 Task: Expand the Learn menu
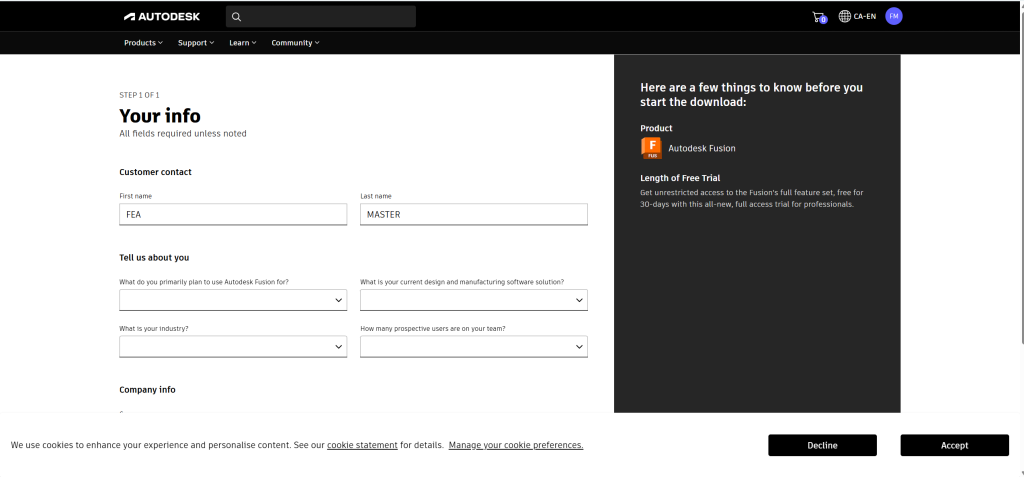[x=243, y=43]
